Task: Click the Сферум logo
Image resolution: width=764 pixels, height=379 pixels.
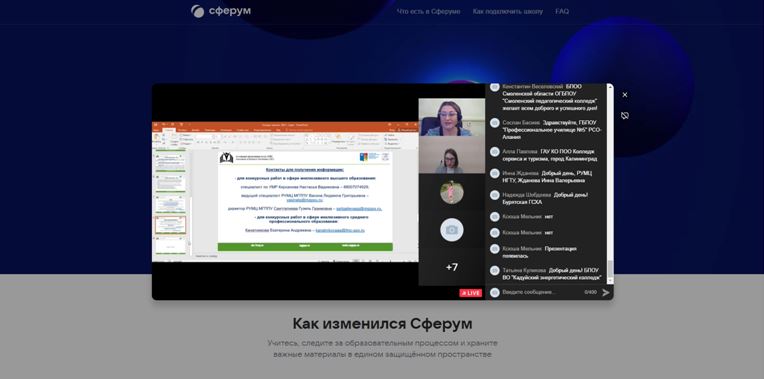Action: [x=221, y=11]
